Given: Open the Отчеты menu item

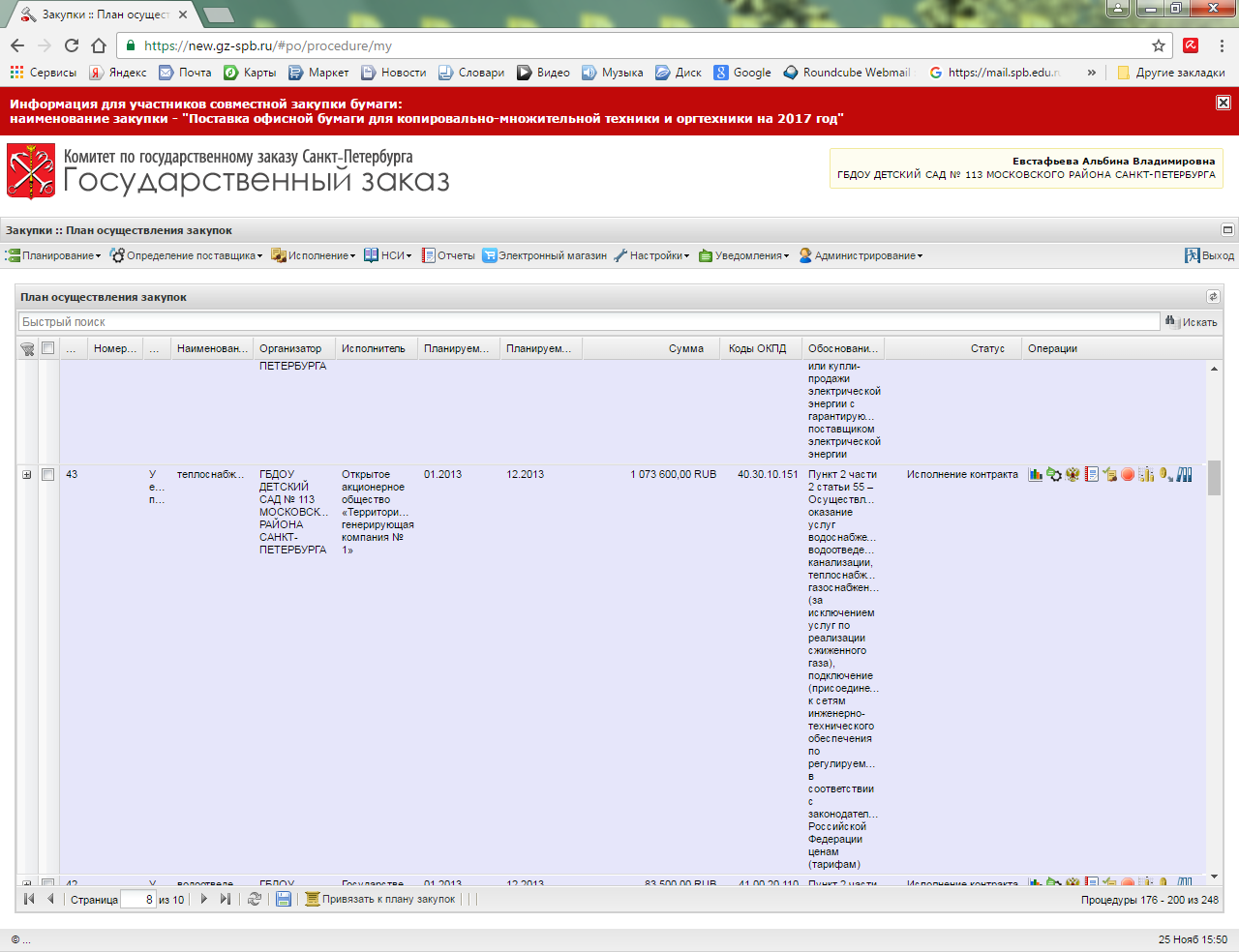Looking at the screenshot, I should pos(448,255).
